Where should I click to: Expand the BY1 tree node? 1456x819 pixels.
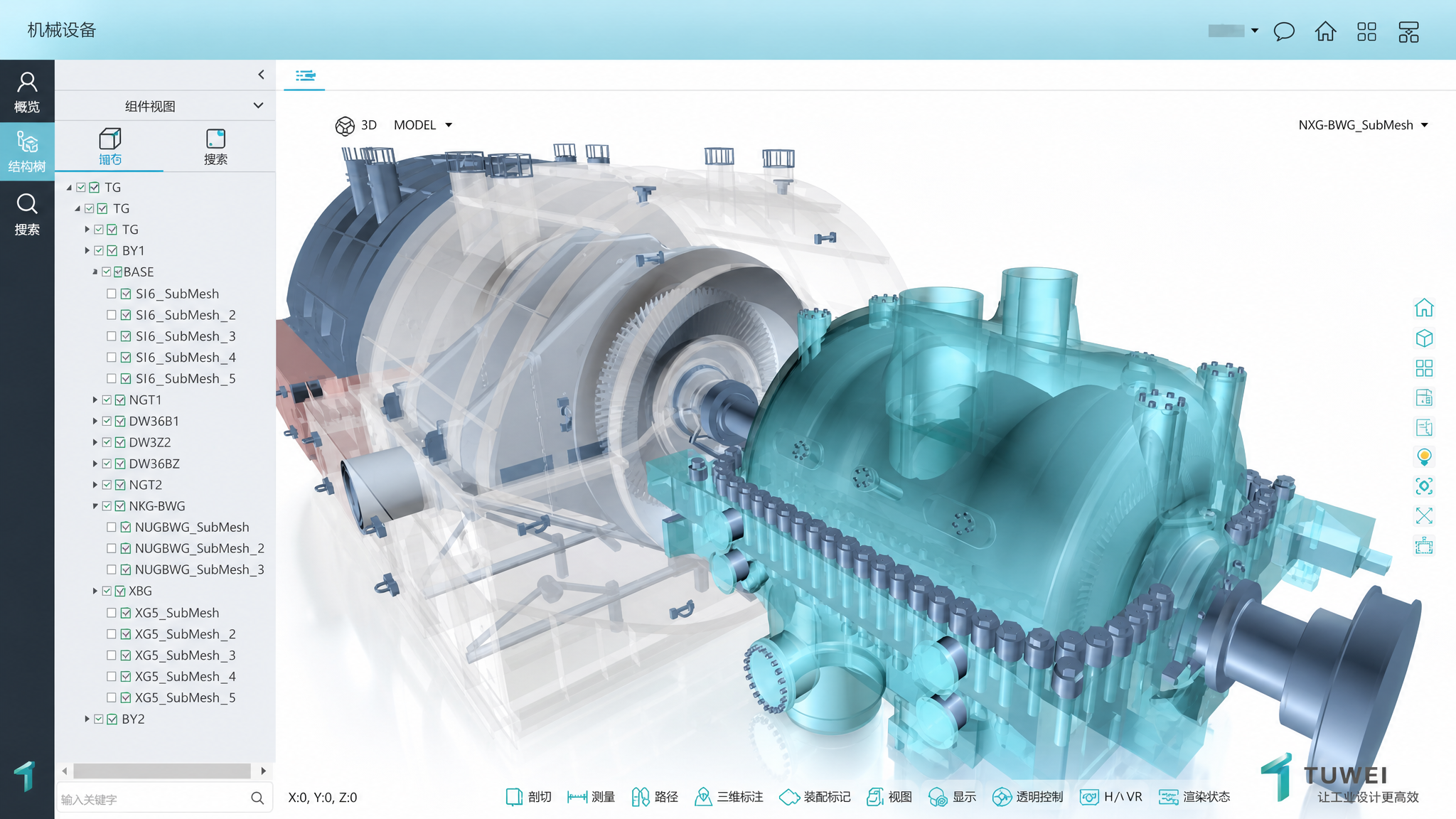(x=87, y=250)
